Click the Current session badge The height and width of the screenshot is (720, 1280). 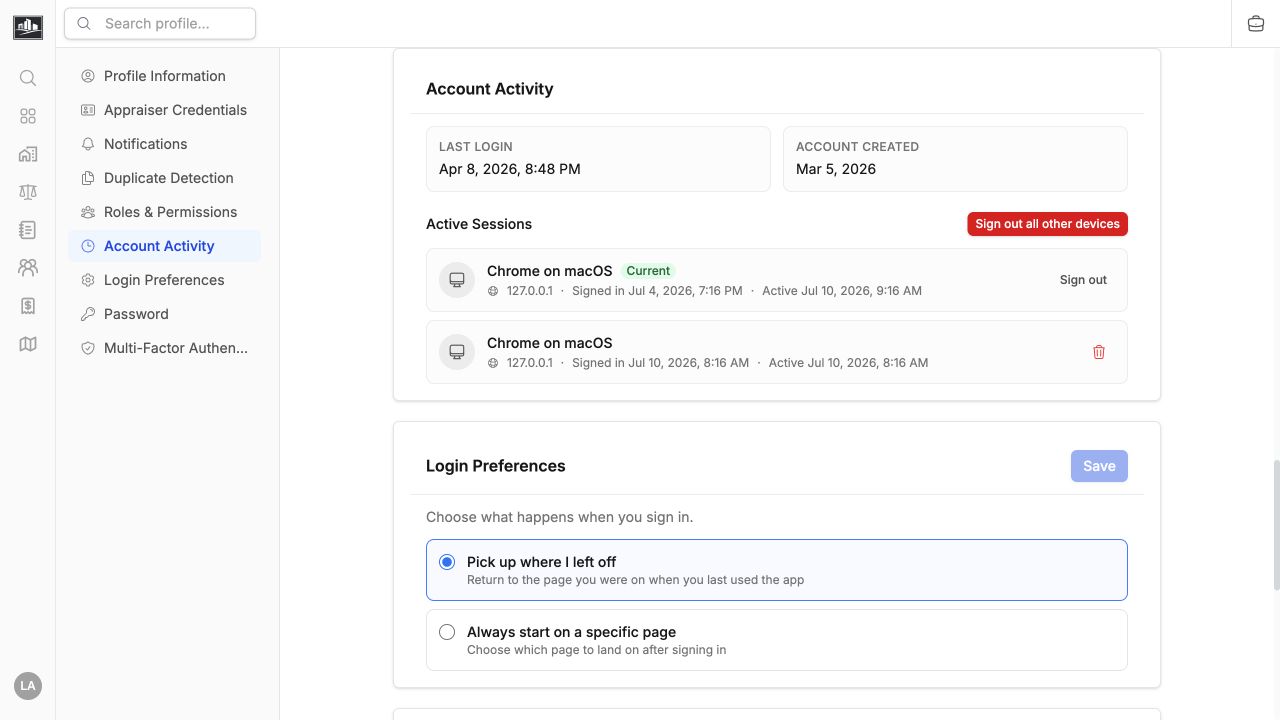(x=648, y=271)
